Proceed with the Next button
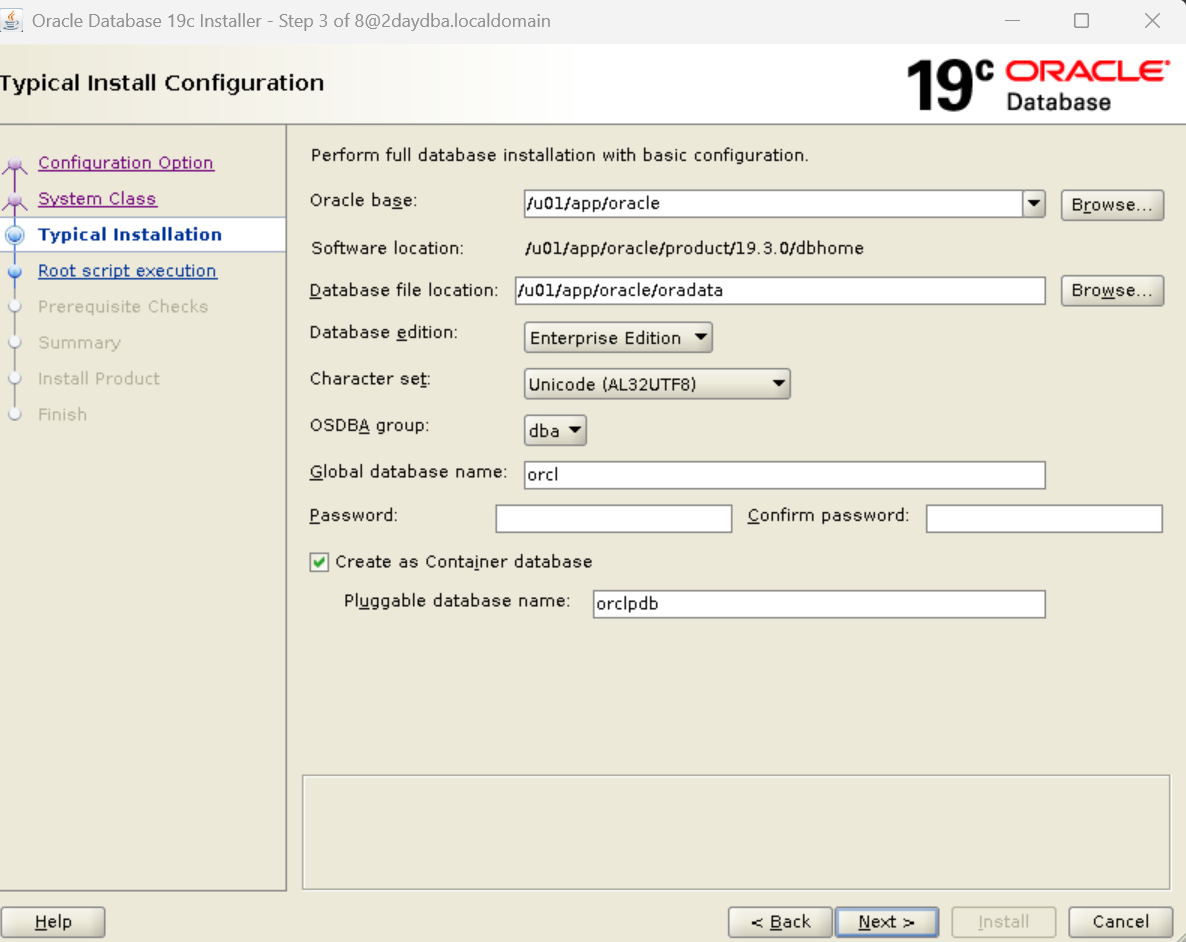This screenshot has height=942, width=1186. click(x=886, y=922)
